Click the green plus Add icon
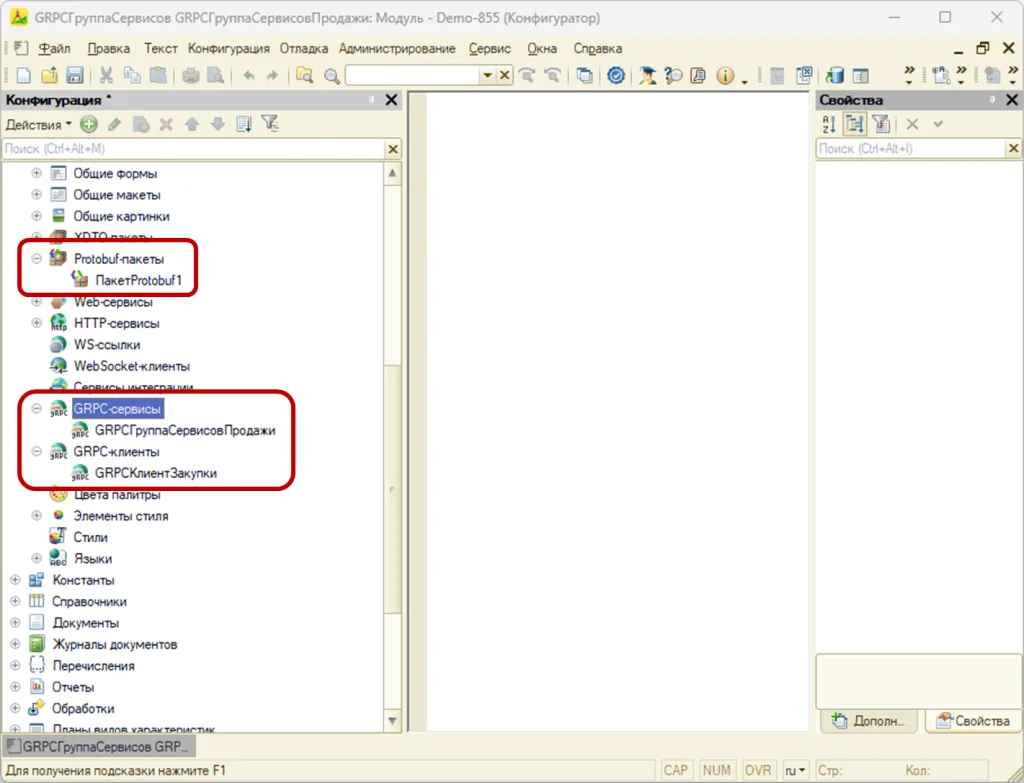Screen dimensions: 1024x783 (x=89, y=124)
